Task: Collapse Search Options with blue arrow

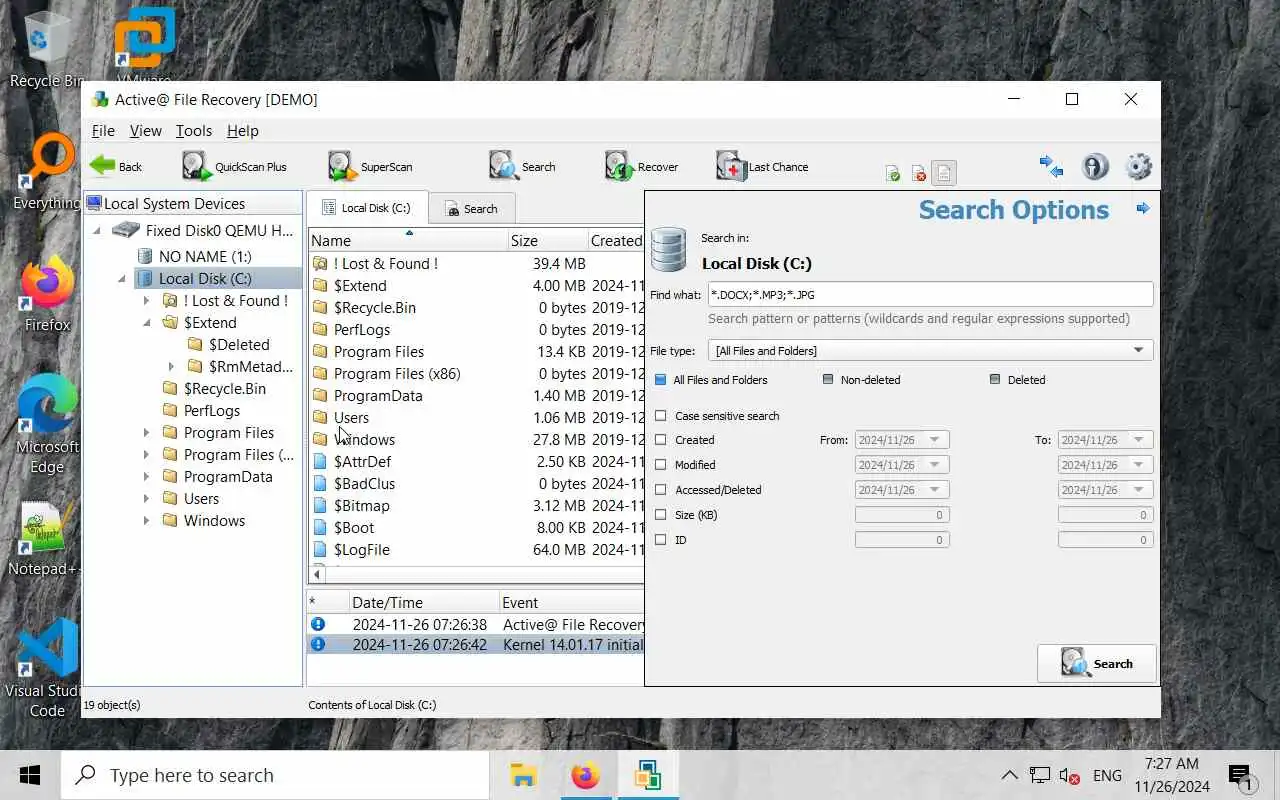Action: coord(1143,208)
